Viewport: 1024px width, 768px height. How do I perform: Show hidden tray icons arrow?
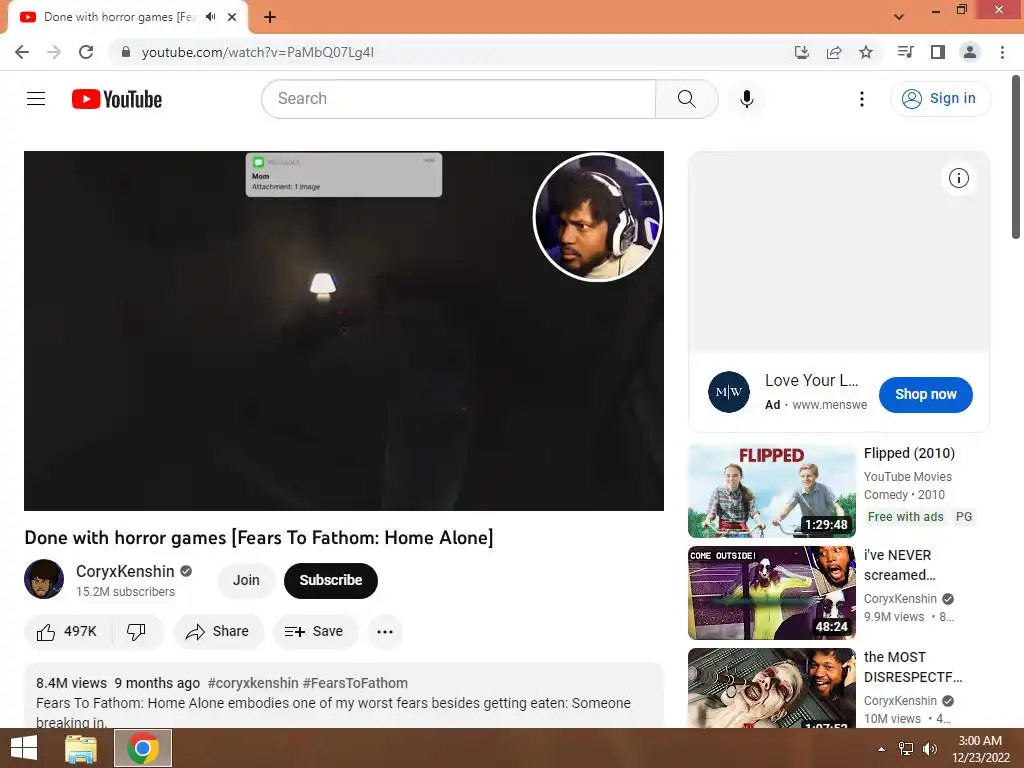tap(881, 749)
